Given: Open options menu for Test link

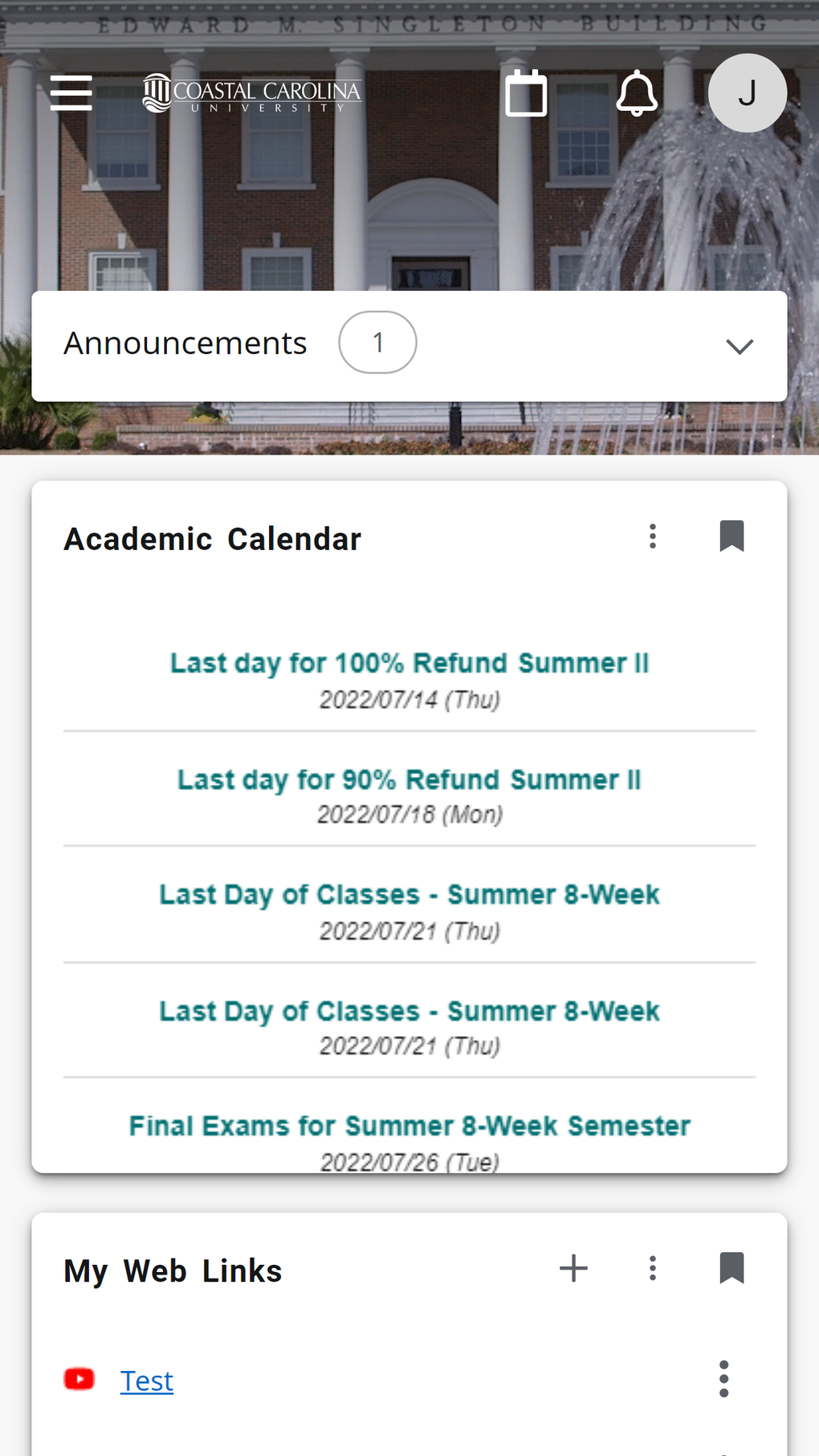Looking at the screenshot, I should coord(723,1380).
